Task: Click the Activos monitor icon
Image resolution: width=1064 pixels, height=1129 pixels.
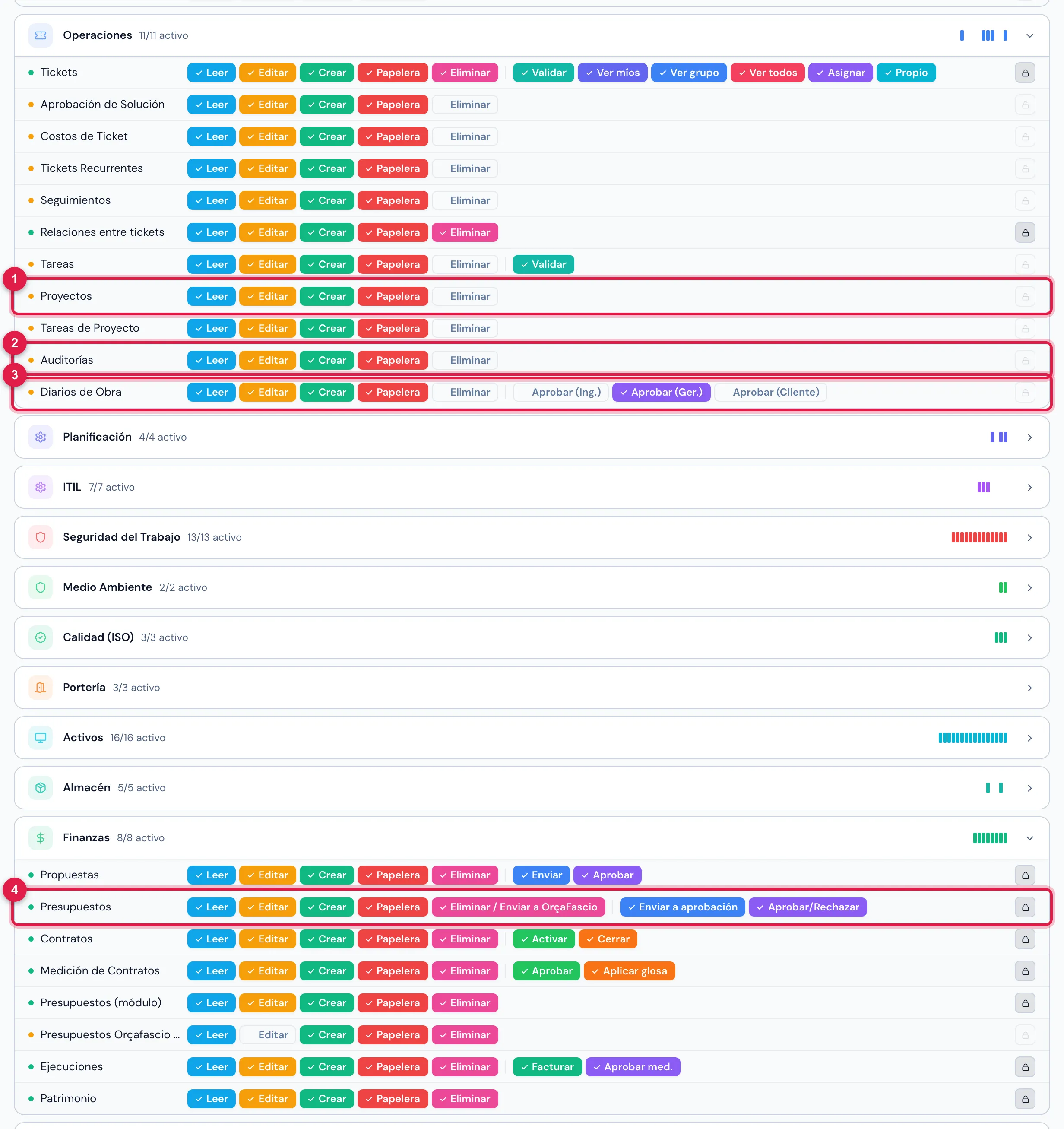Action: (x=40, y=738)
